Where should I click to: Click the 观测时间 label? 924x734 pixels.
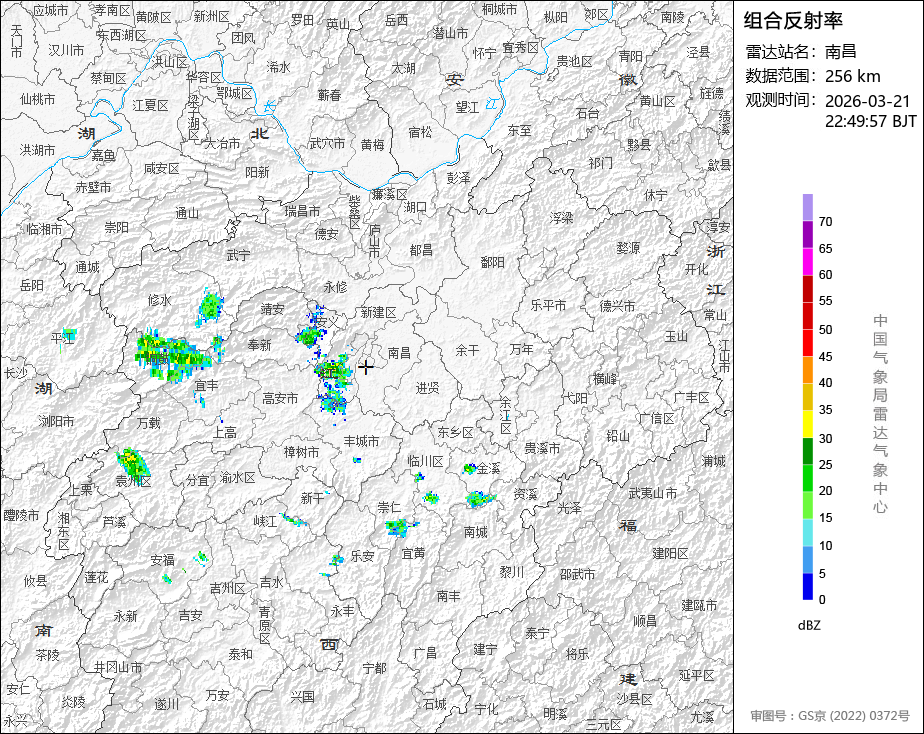tap(781, 100)
